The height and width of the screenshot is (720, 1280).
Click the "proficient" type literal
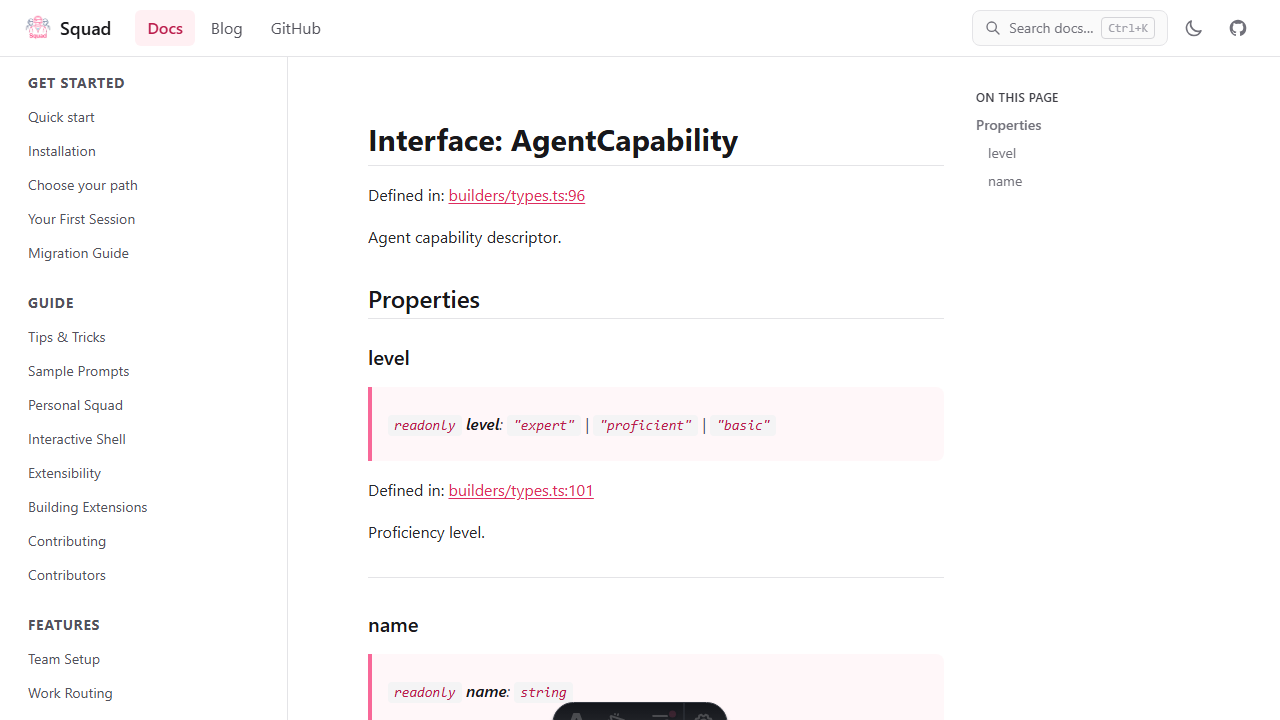click(646, 425)
